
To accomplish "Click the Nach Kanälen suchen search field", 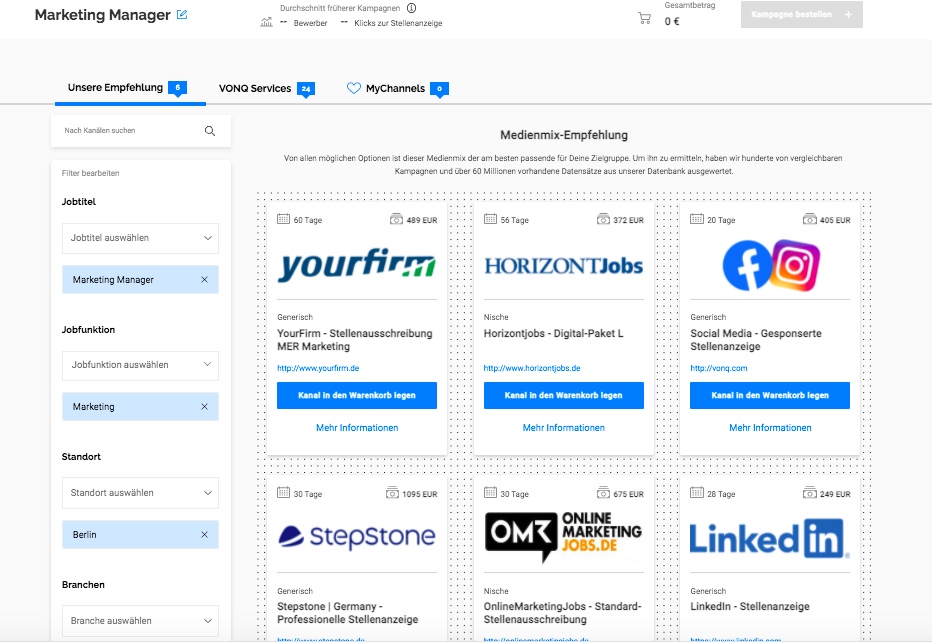I will point(141,131).
